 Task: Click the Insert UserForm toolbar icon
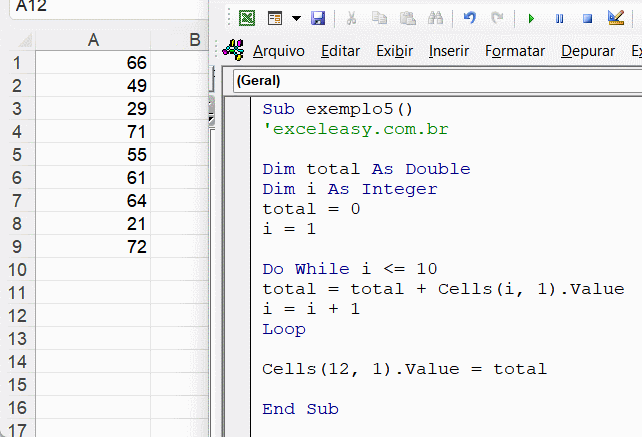pos(274,18)
